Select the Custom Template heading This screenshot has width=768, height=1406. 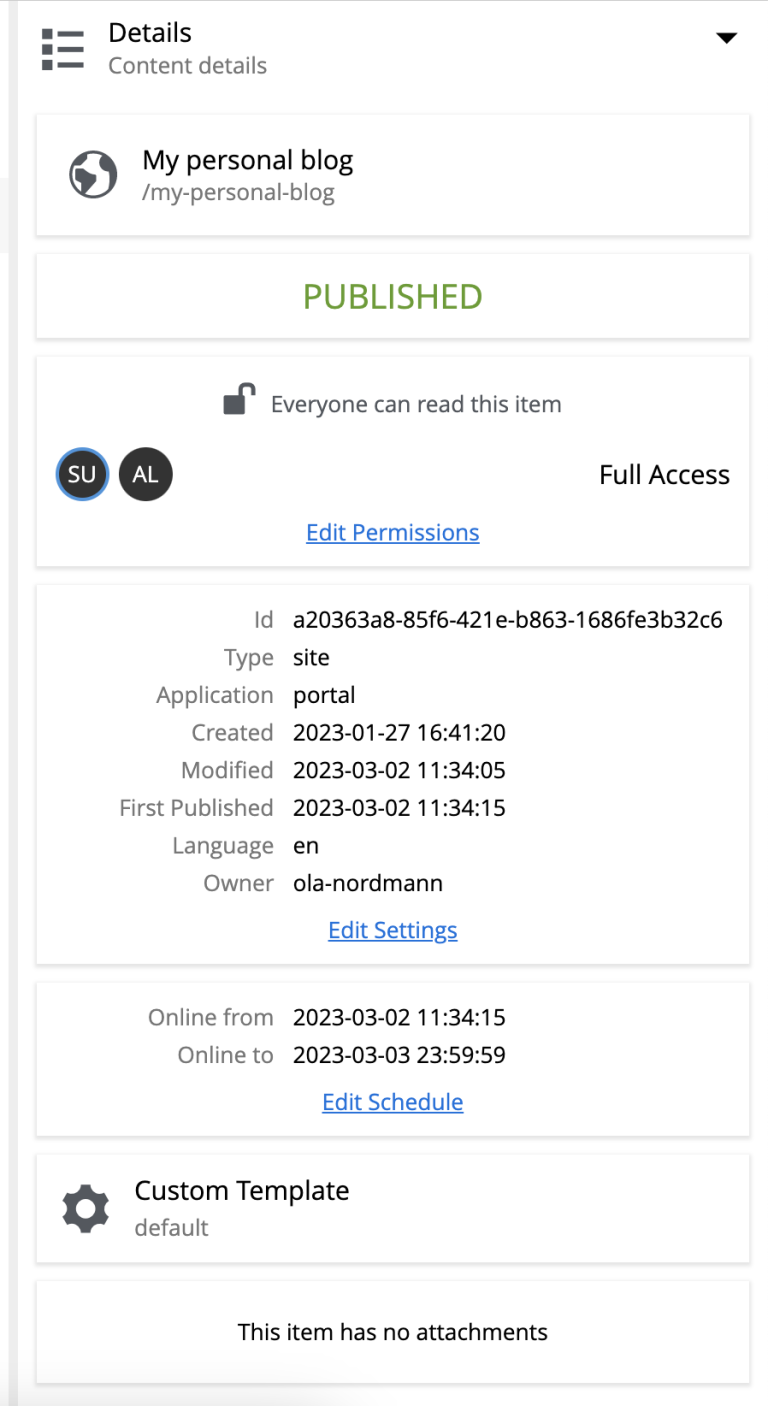coord(242,1191)
